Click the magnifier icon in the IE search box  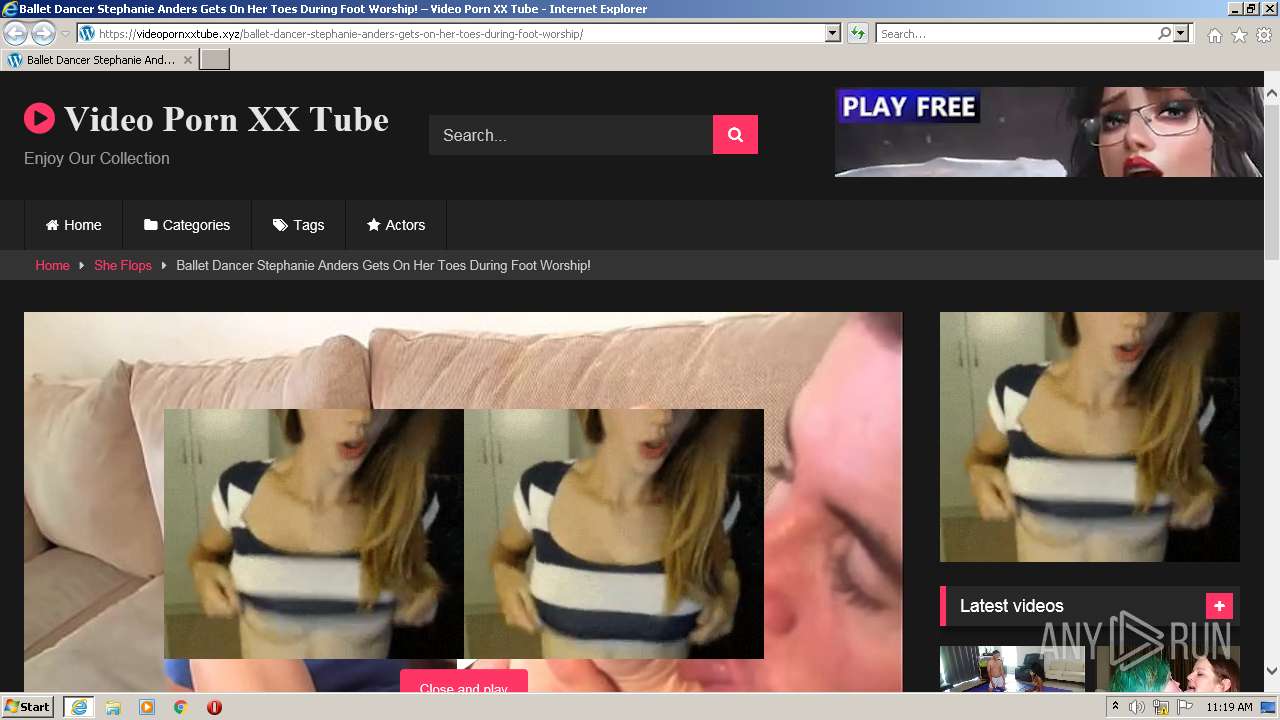[1164, 33]
